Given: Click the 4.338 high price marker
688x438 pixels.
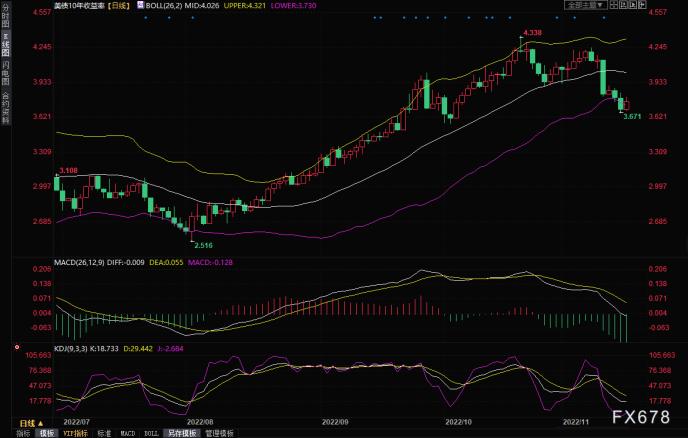Looking at the screenshot, I should [533, 32].
